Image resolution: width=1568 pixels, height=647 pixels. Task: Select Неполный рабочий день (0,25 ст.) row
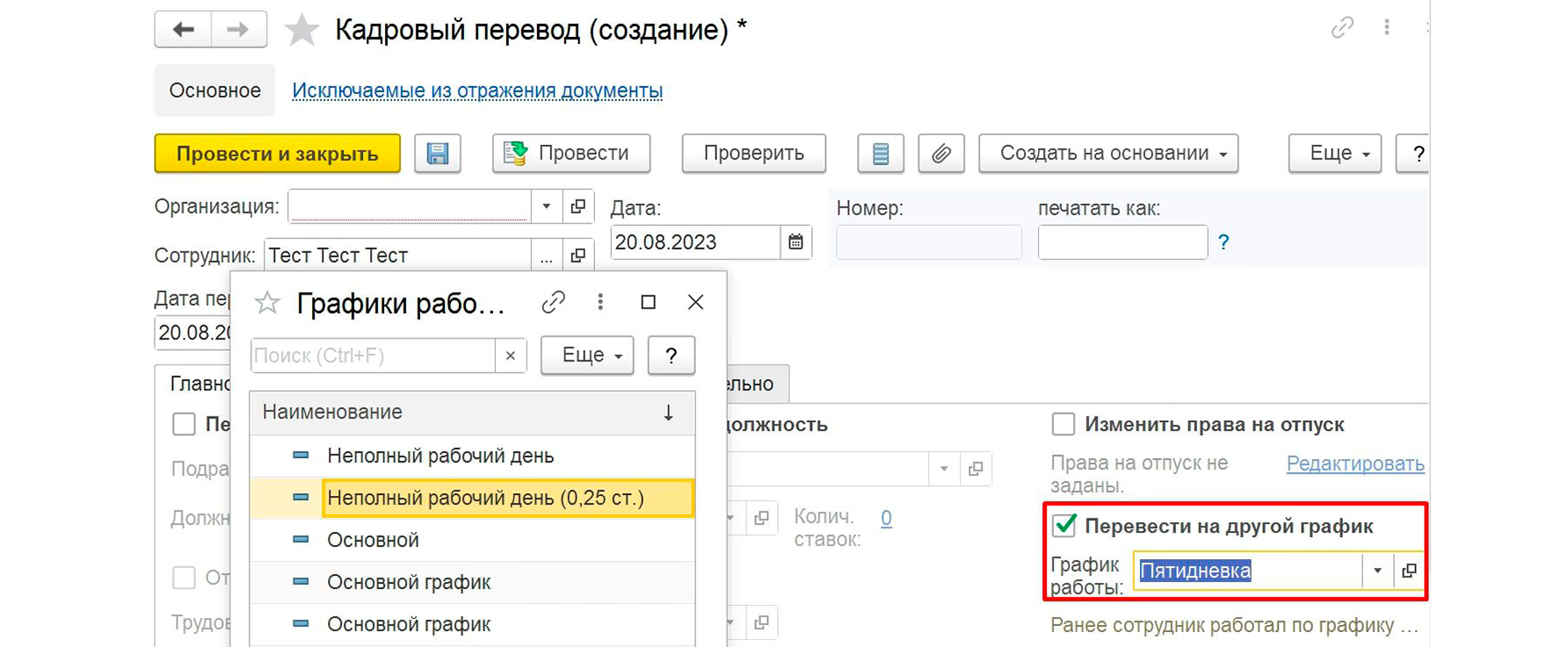click(472, 498)
